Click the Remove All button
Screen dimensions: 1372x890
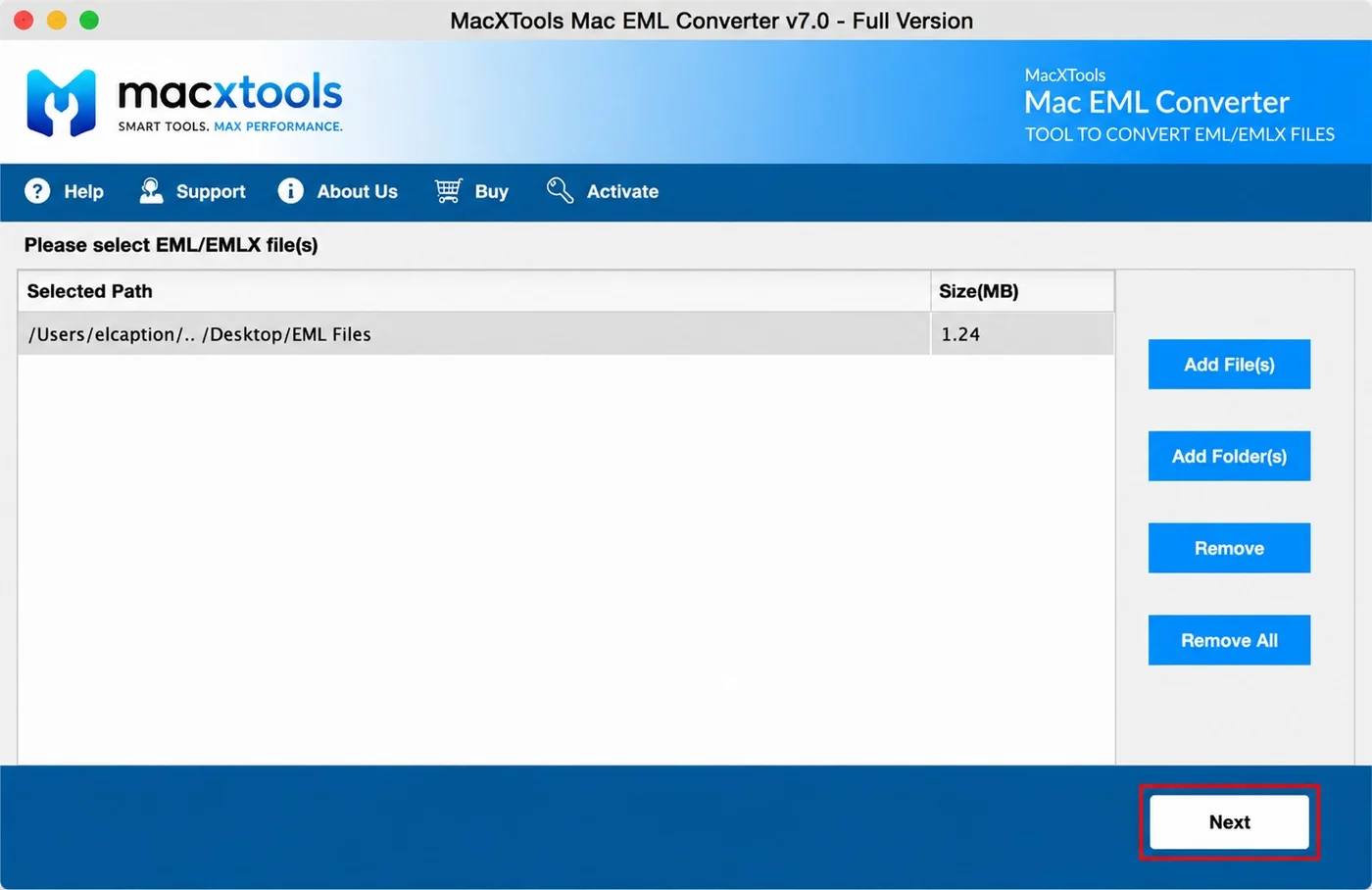coord(1229,640)
